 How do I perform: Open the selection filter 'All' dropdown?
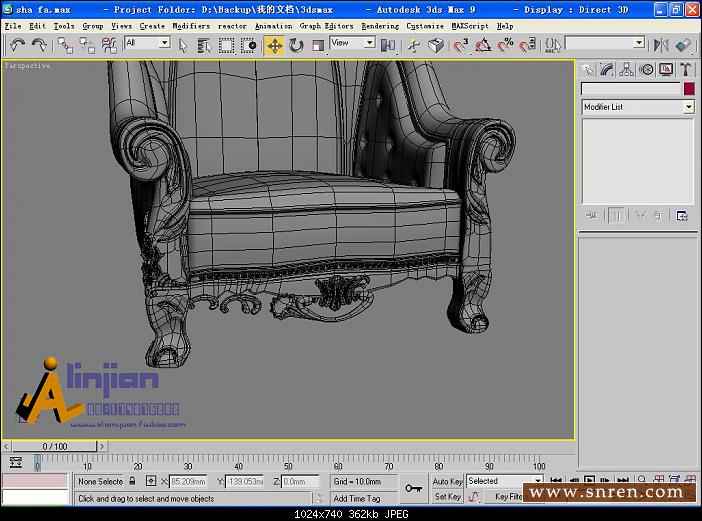(x=147, y=43)
